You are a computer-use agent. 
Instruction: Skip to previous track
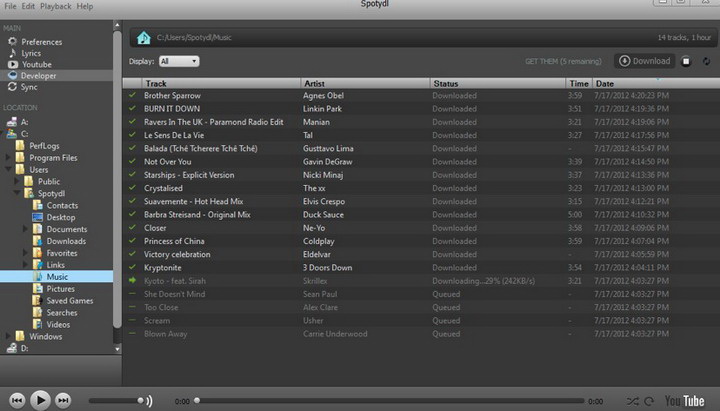(17, 400)
